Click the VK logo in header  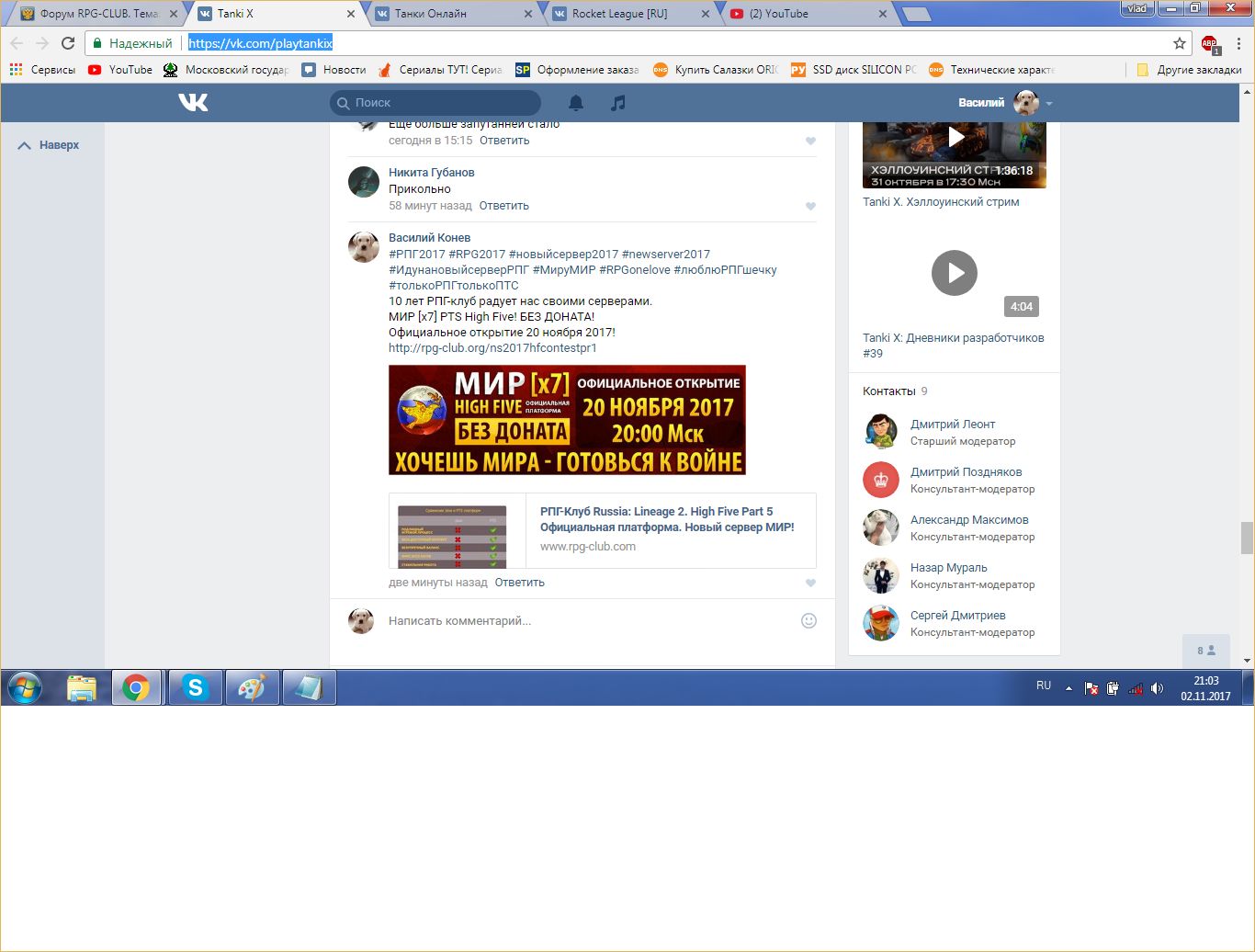[193, 103]
